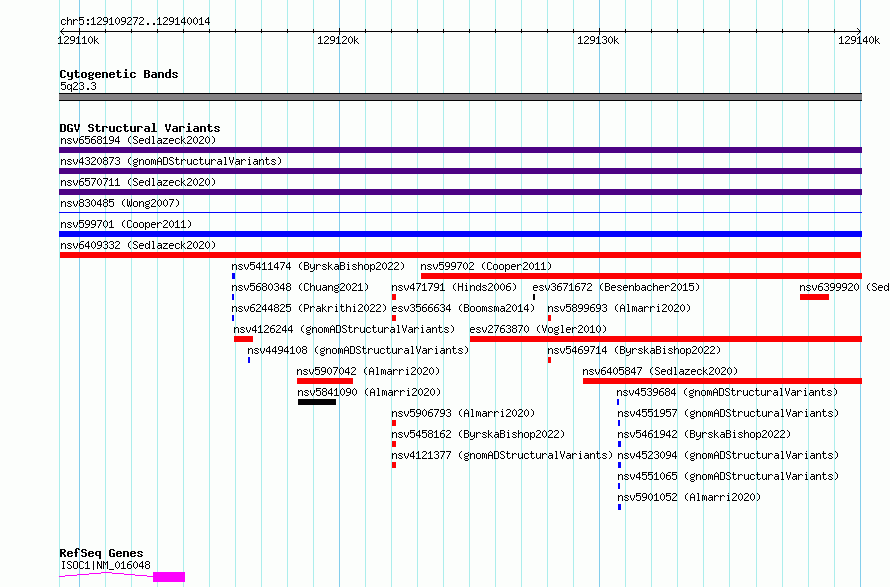890x587 pixels.
Task: Select esv3566634 (Boomsma2014) label
Action: (463, 308)
